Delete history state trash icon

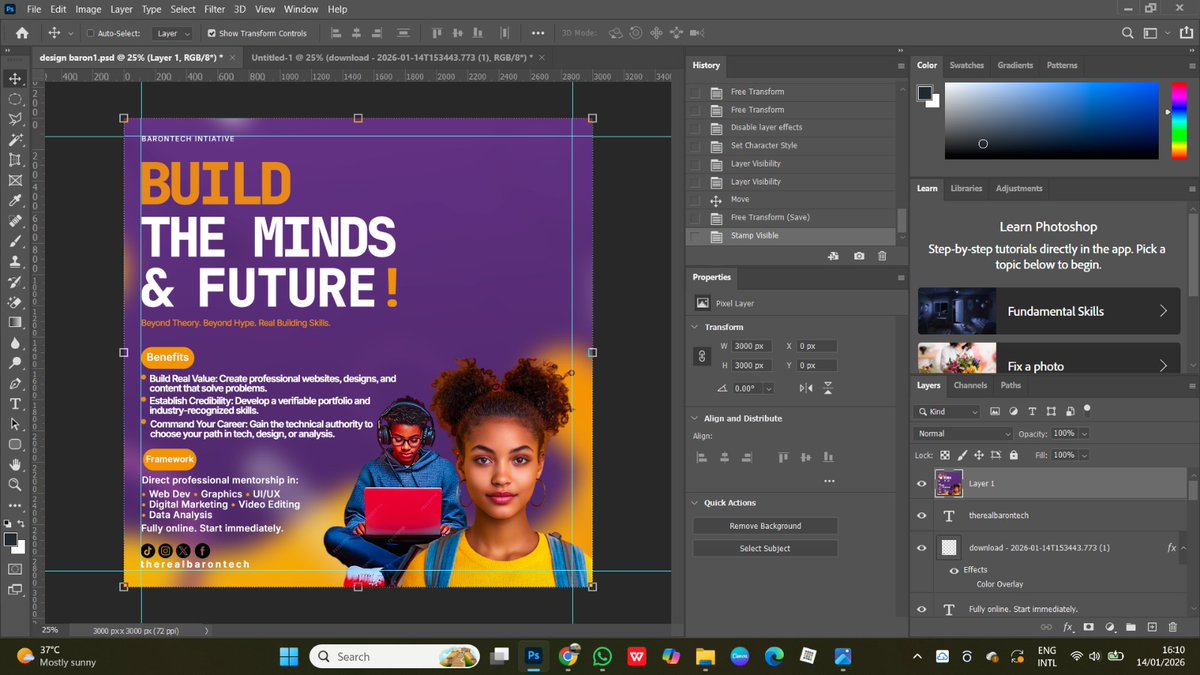point(881,256)
